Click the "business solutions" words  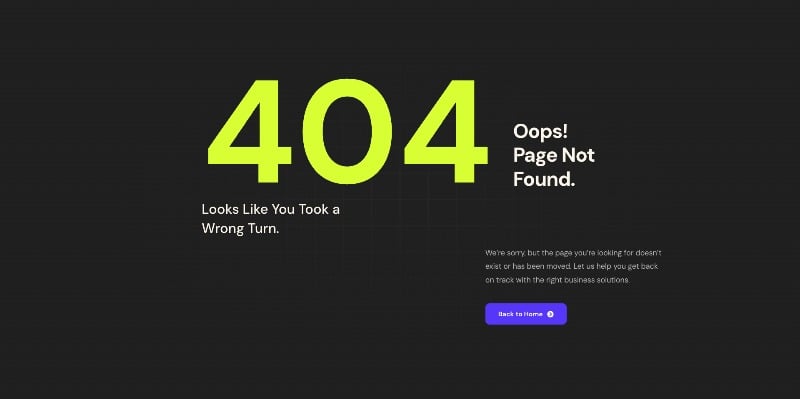pos(597,280)
